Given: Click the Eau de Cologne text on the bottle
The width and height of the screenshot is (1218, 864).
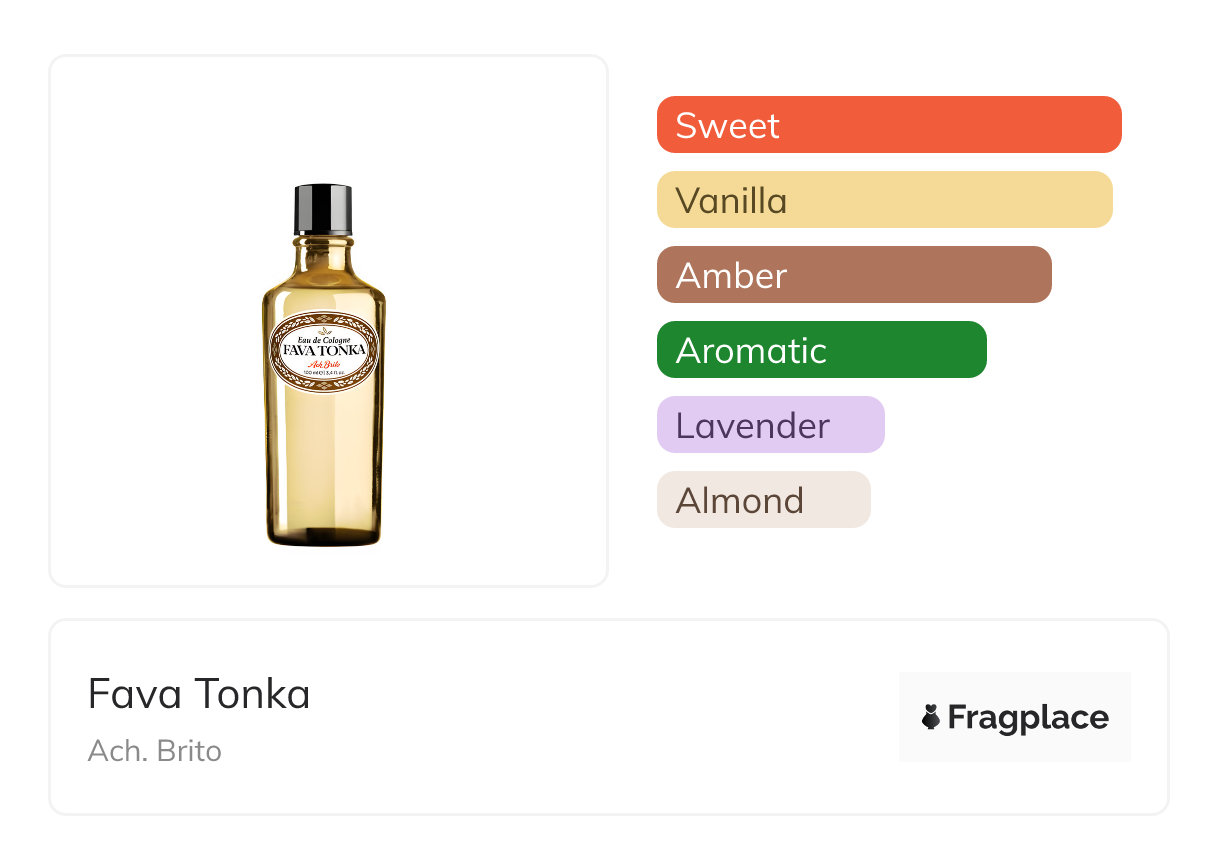Looking at the screenshot, I should [x=324, y=339].
